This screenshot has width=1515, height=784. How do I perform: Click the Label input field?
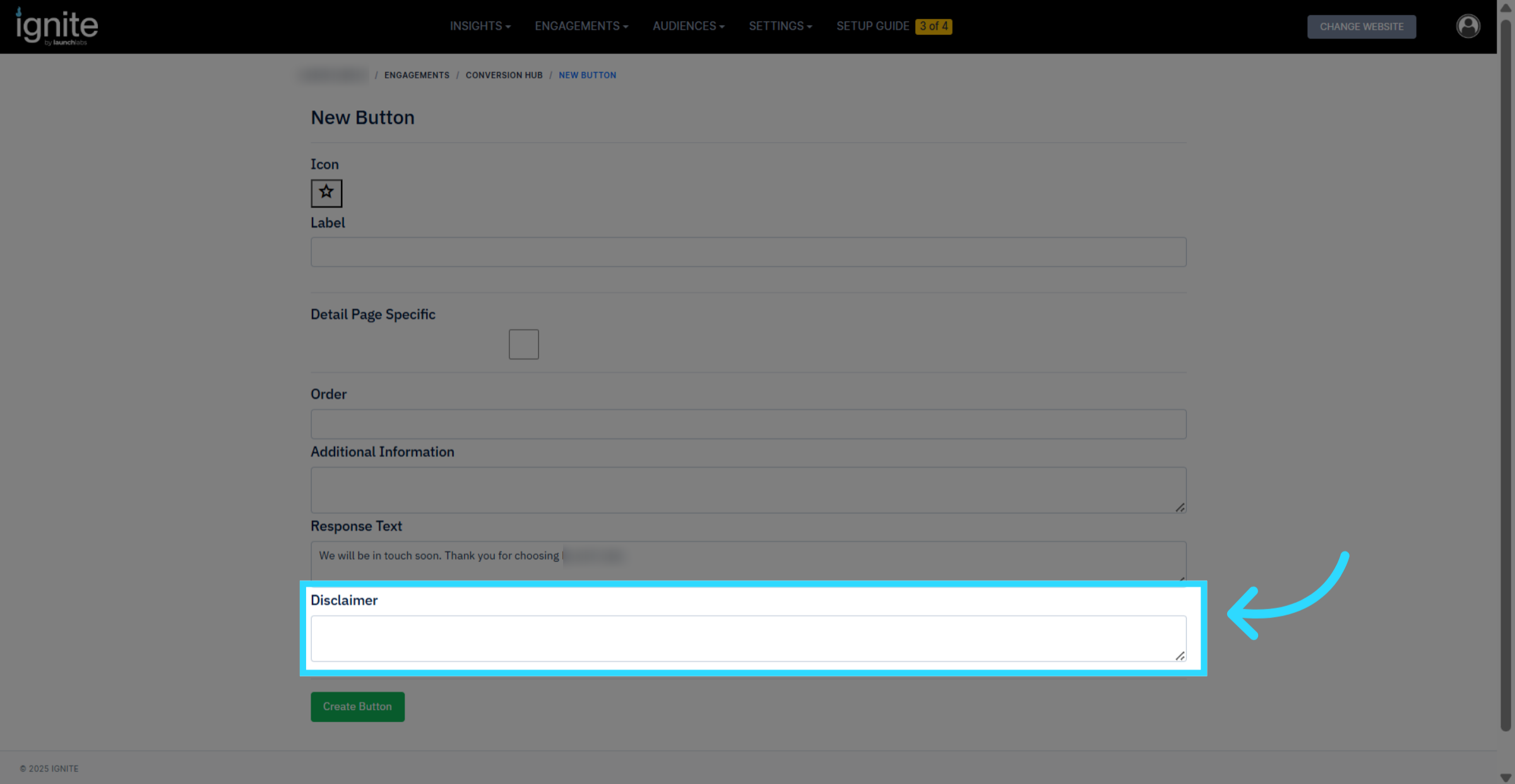(x=747, y=252)
